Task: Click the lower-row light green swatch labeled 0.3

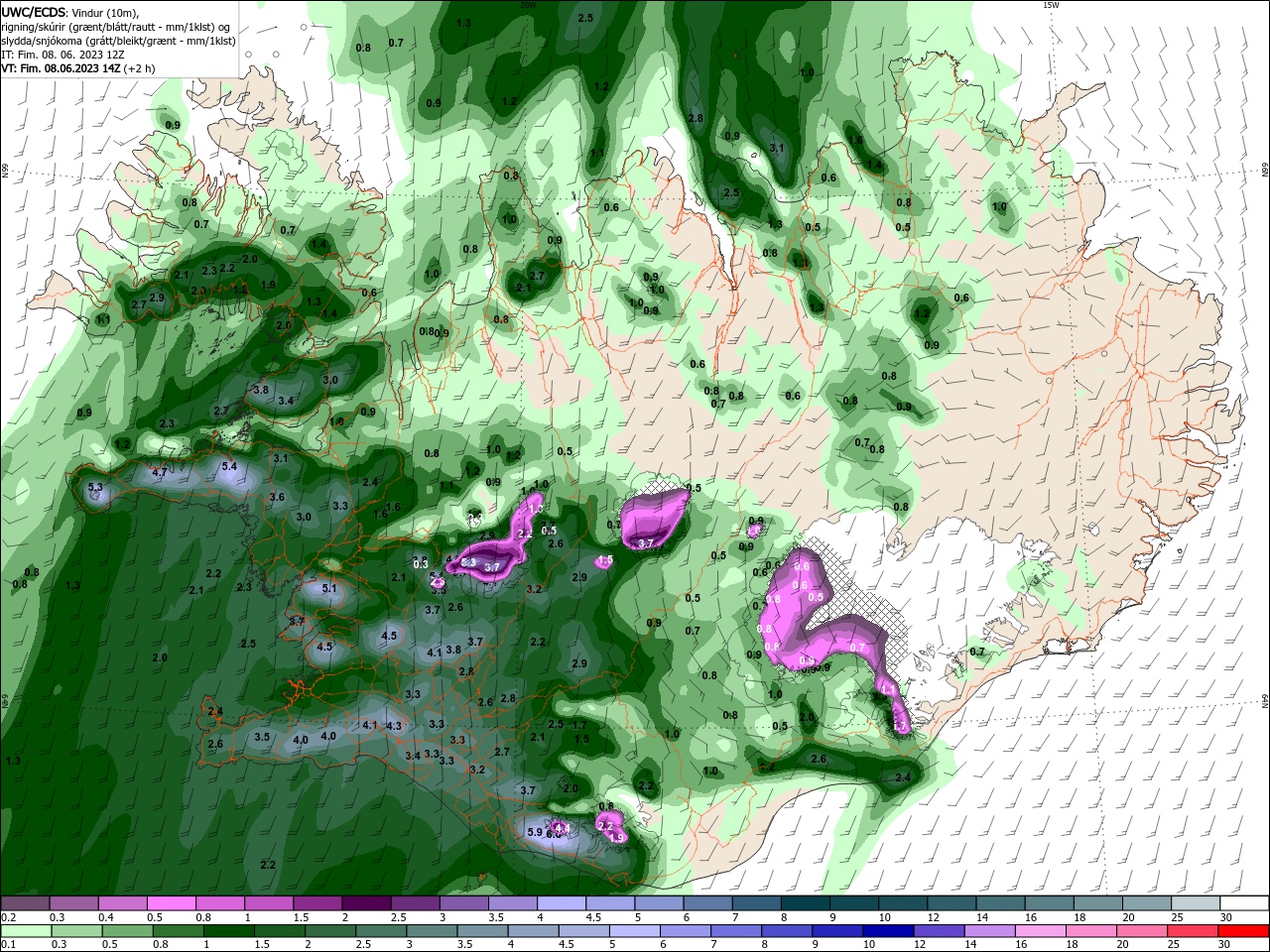Action: pyautogui.click(x=76, y=931)
